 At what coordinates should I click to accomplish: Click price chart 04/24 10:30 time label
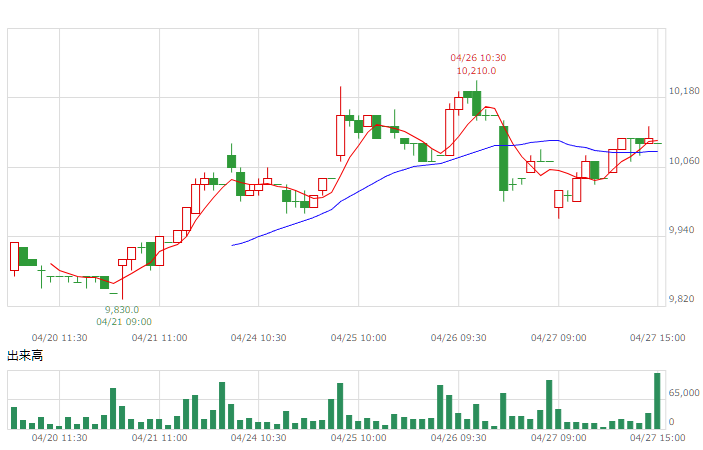[258, 338]
